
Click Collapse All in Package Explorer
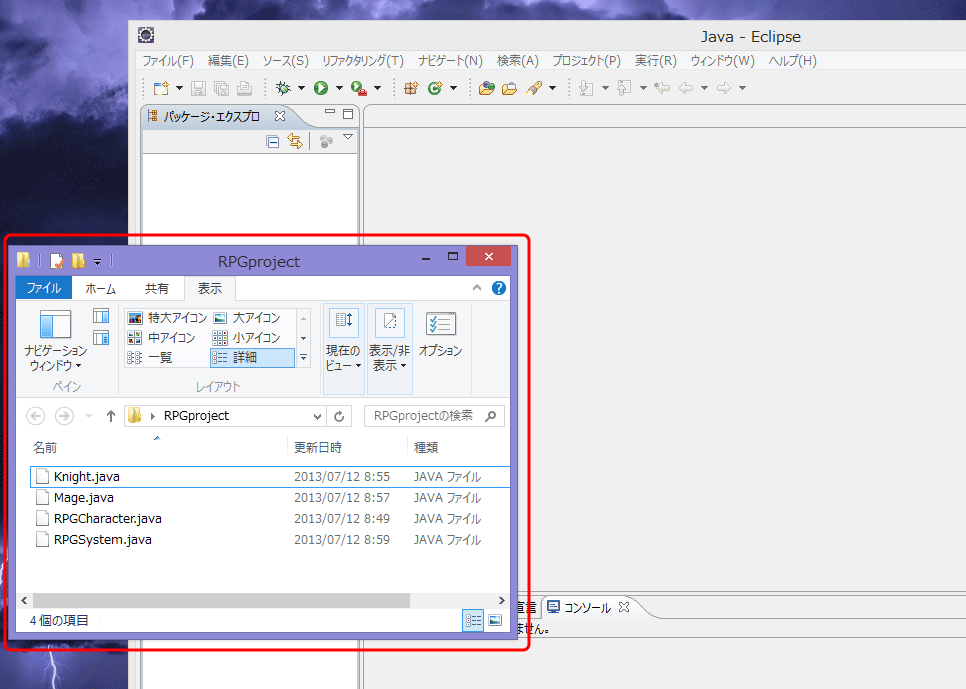coord(272,142)
